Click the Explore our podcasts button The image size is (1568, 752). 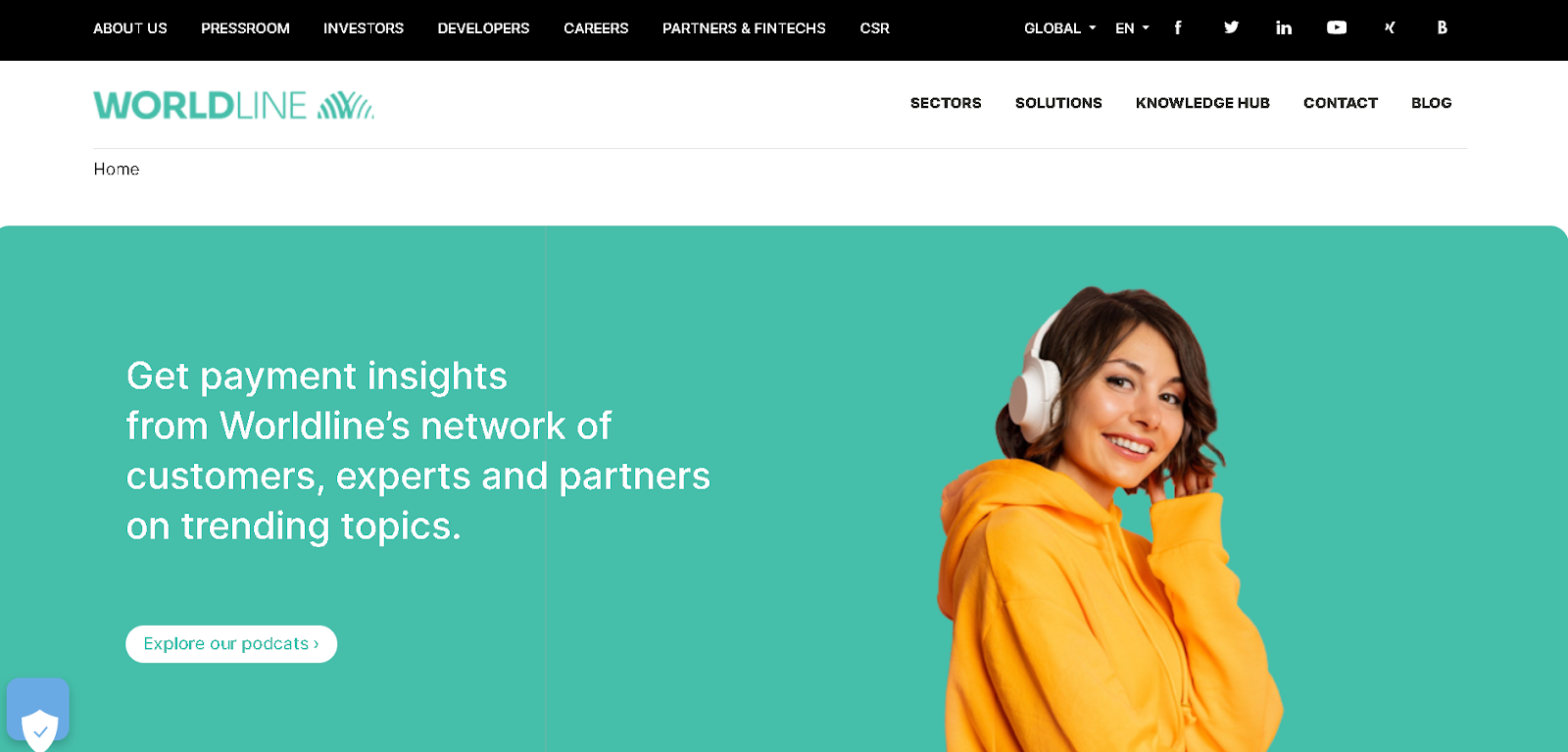pyautogui.click(x=231, y=644)
